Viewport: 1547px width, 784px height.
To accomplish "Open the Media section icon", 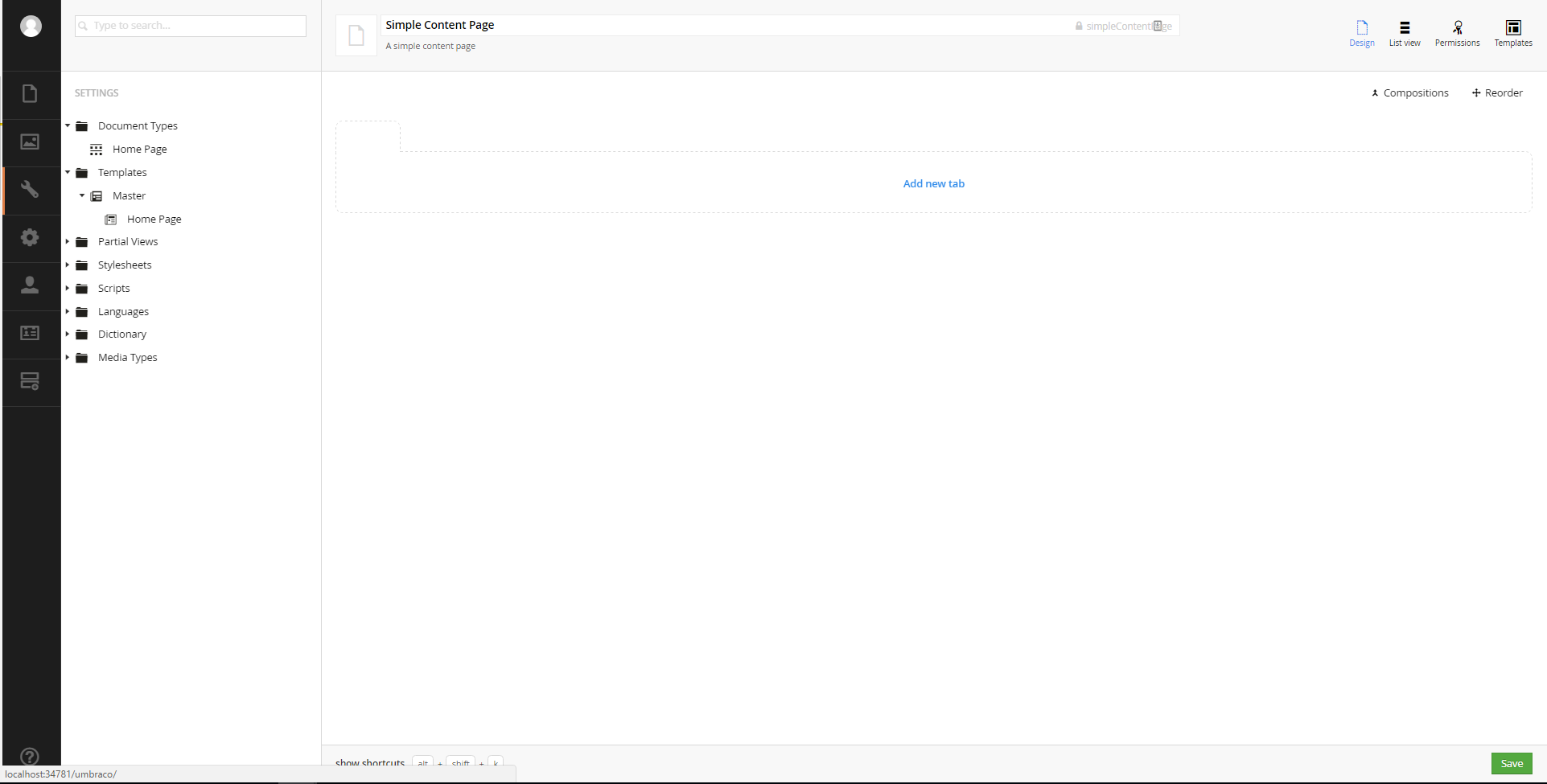I will [x=30, y=142].
